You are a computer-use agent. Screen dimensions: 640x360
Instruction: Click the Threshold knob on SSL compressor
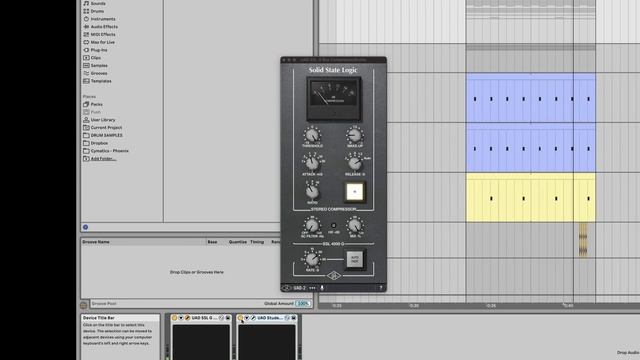click(x=312, y=135)
